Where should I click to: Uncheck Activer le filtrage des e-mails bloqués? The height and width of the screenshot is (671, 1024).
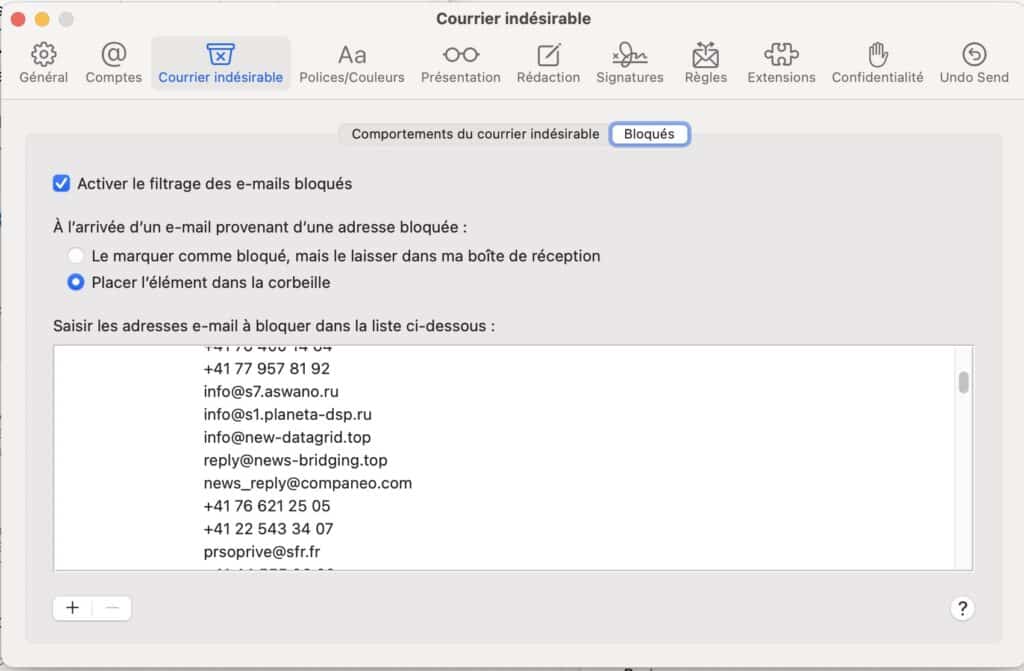point(62,184)
